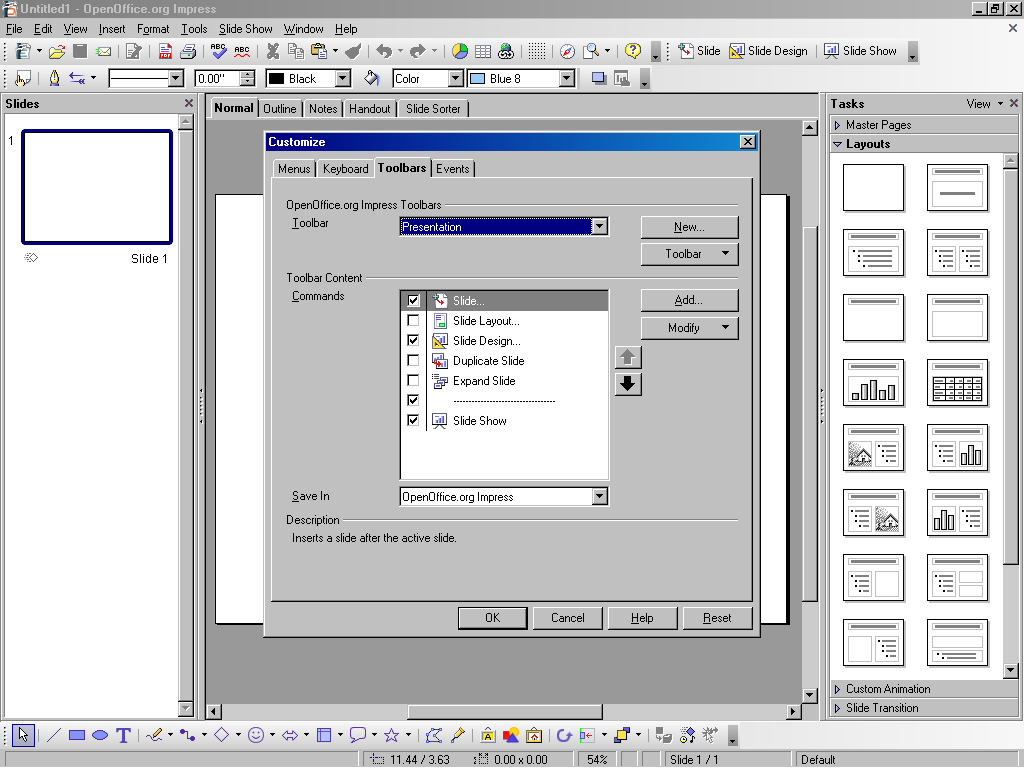Open the Color area style dropdown
The width and height of the screenshot is (1024, 768).
[x=455, y=78]
